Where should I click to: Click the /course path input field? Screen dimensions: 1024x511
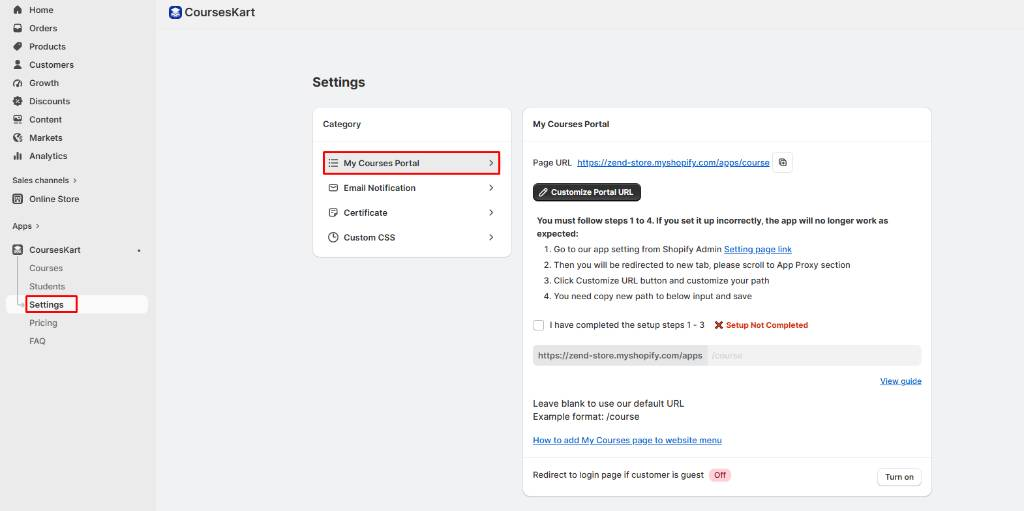coord(814,355)
